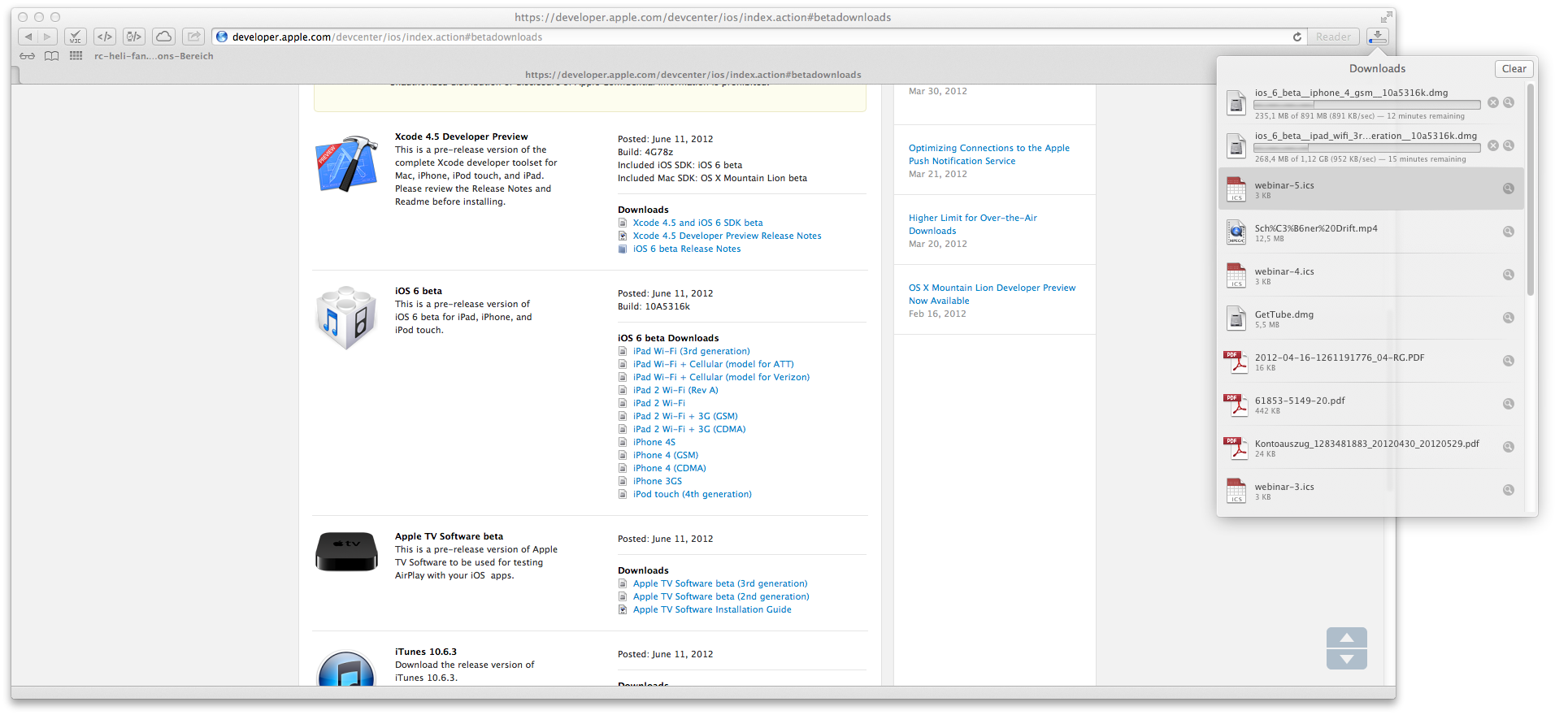Viewport: 1568px width, 715px height.
Task: Click the ipad_wifi_3r download progress bar
Action: (x=1367, y=148)
